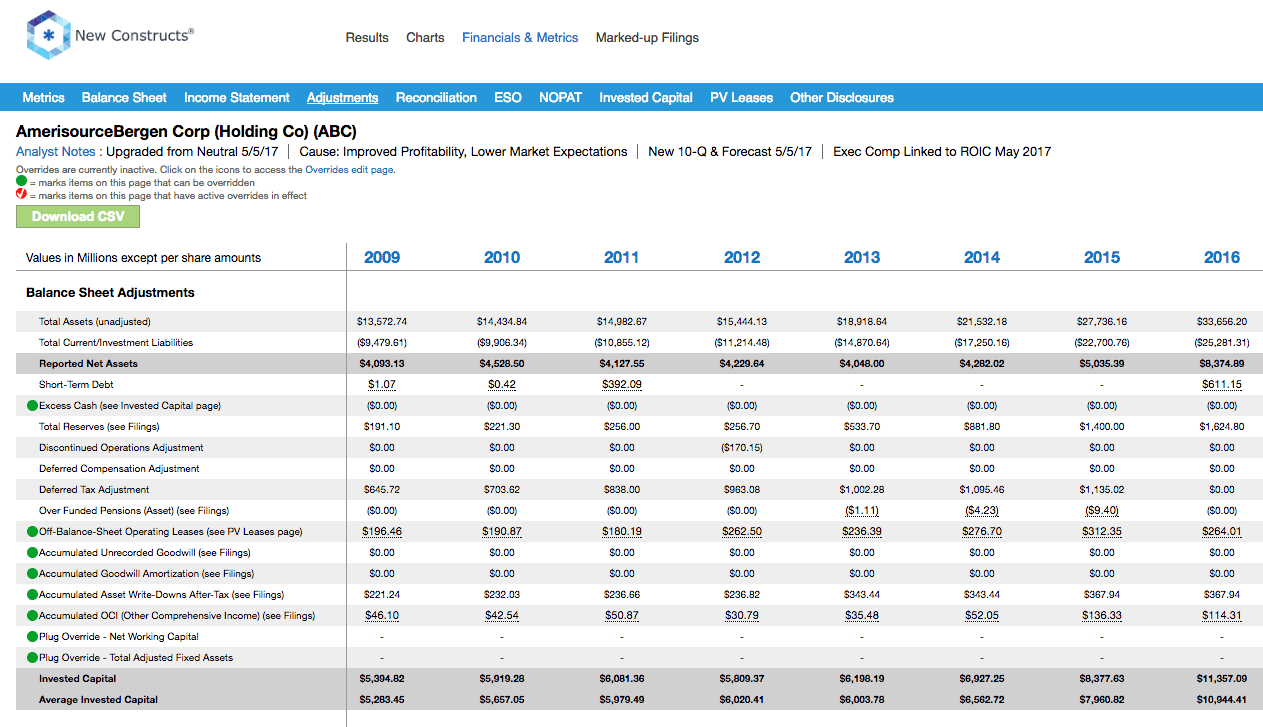The width and height of the screenshot is (1263, 727).
Task: Click Accumulated OCI value $136.33 for 2015
Action: [1102, 616]
